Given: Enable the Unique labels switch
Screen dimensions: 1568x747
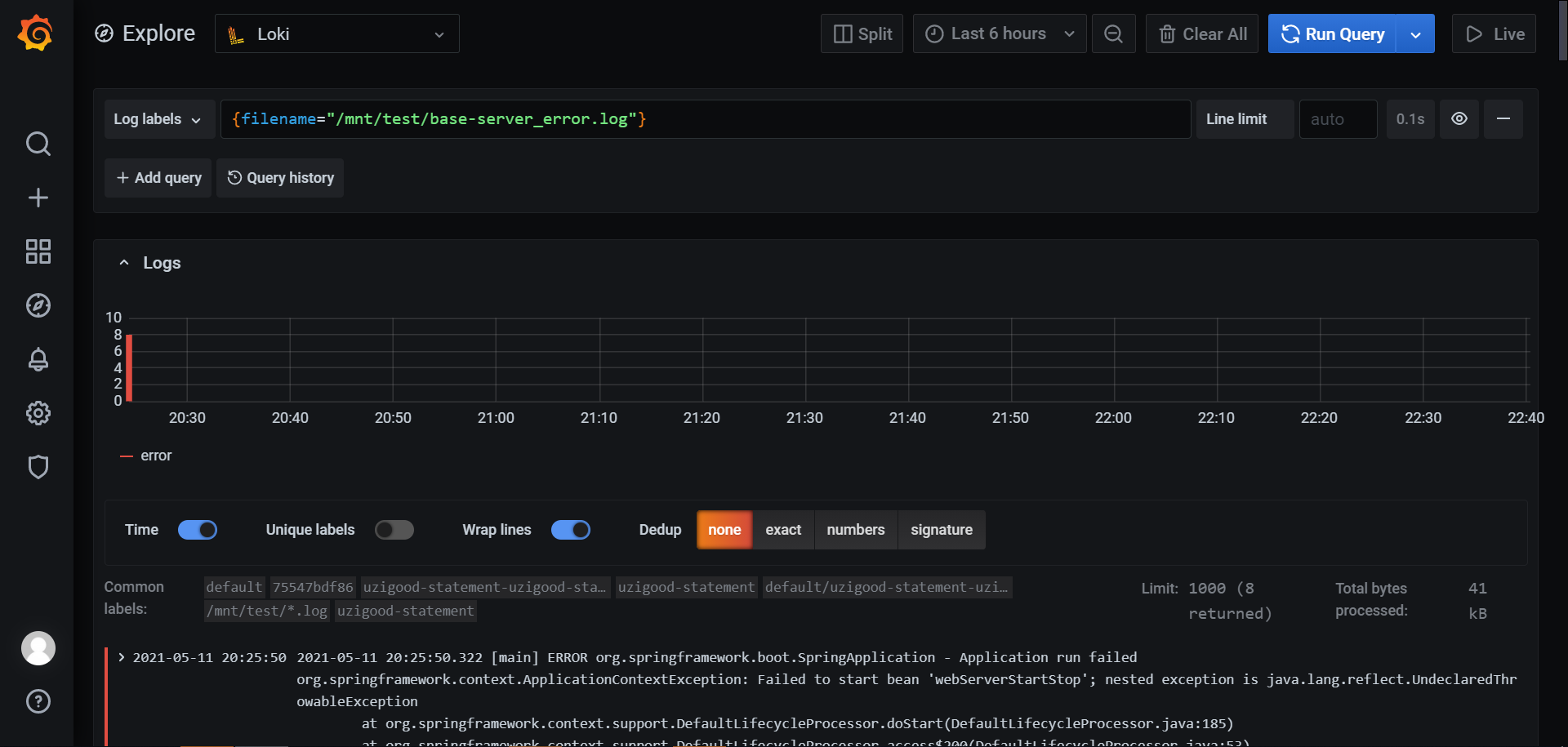Looking at the screenshot, I should (394, 530).
